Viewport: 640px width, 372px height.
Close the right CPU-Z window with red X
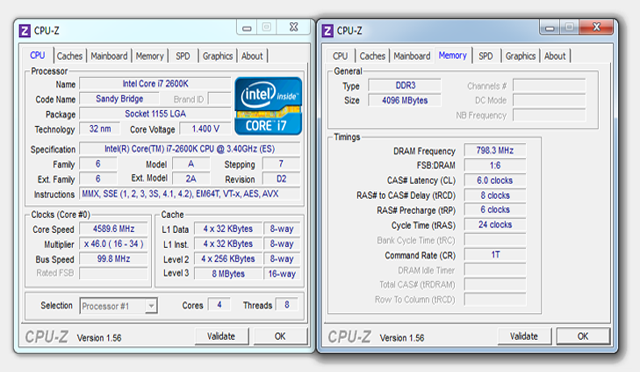point(596,27)
